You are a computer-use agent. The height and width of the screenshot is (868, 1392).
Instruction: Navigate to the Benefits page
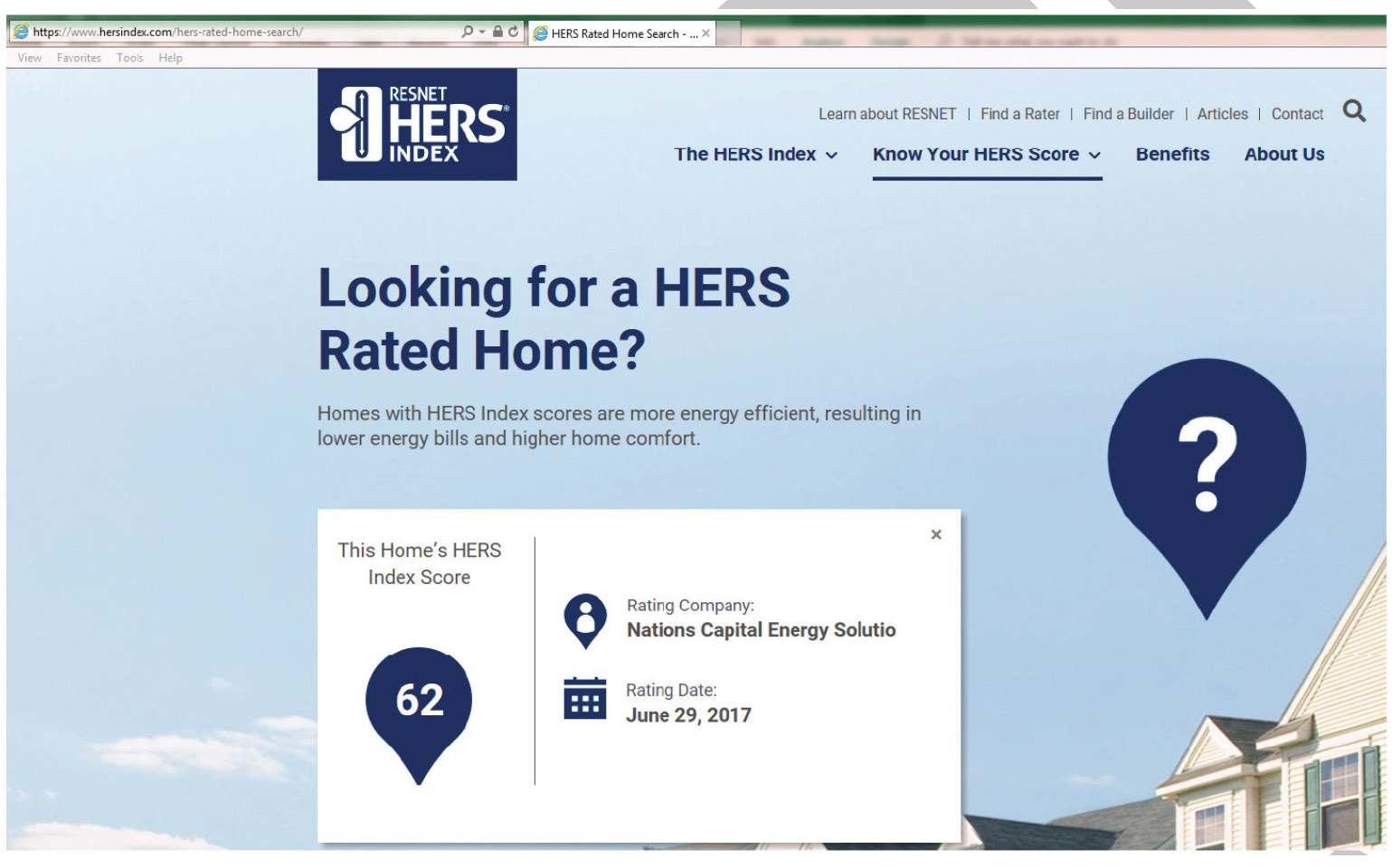pyautogui.click(x=1172, y=155)
